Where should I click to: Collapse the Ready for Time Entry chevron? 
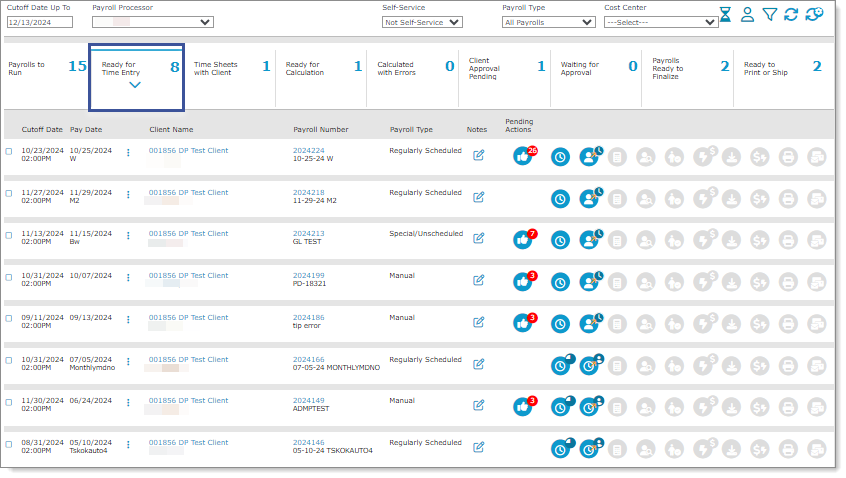135,85
